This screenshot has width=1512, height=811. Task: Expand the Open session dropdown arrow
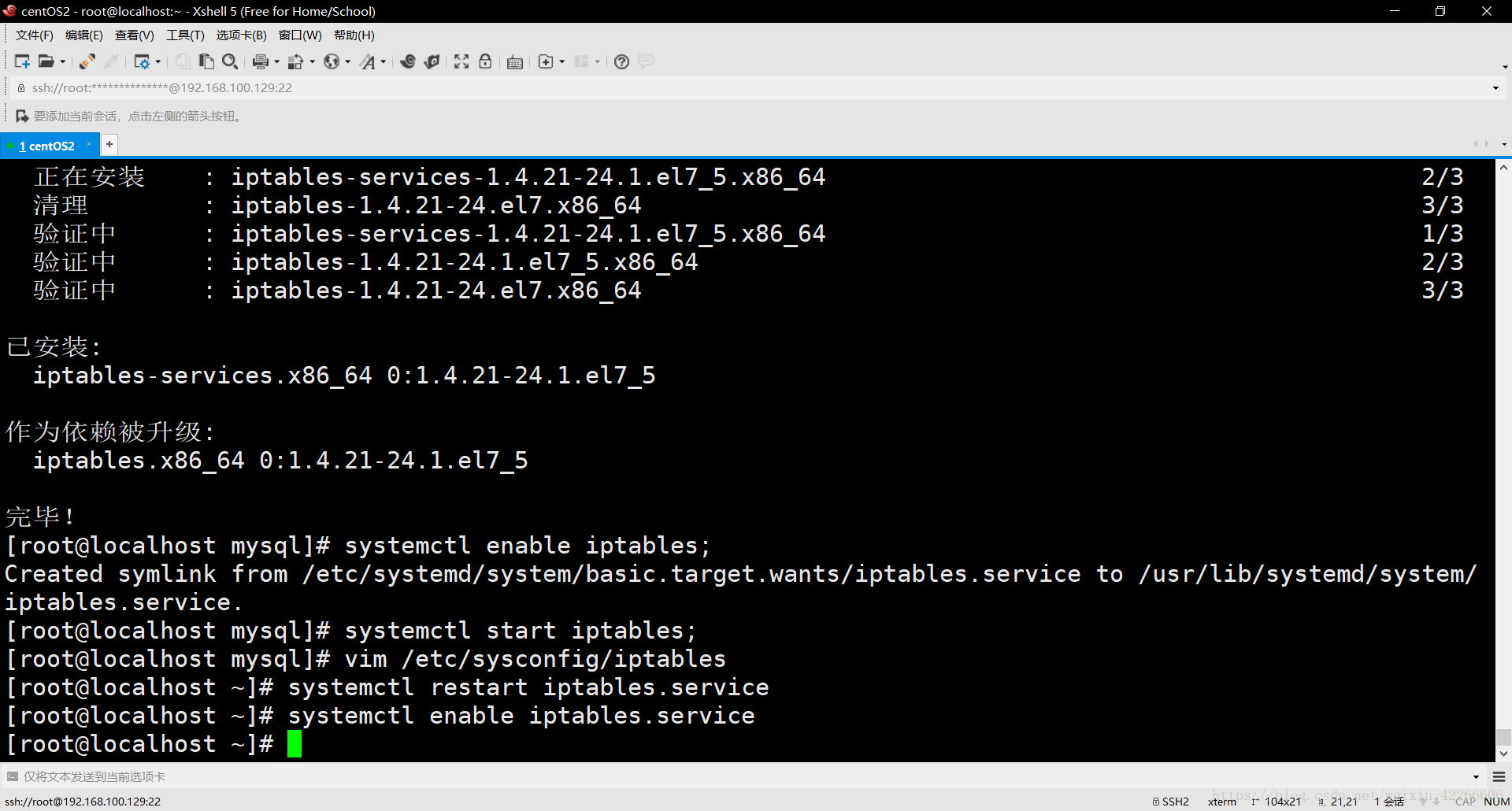(63, 61)
